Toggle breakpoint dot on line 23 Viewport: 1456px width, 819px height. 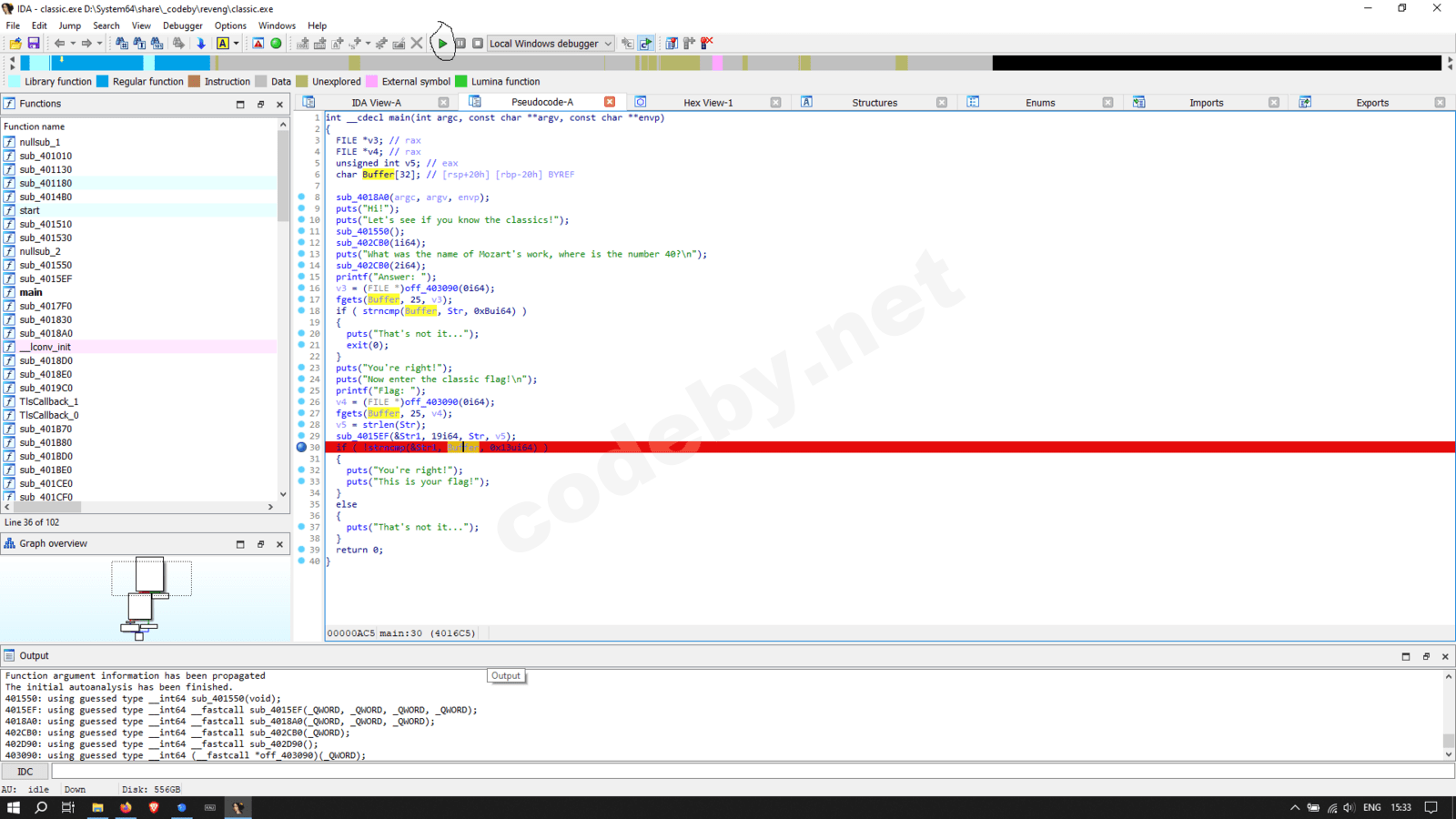coord(301,368)
